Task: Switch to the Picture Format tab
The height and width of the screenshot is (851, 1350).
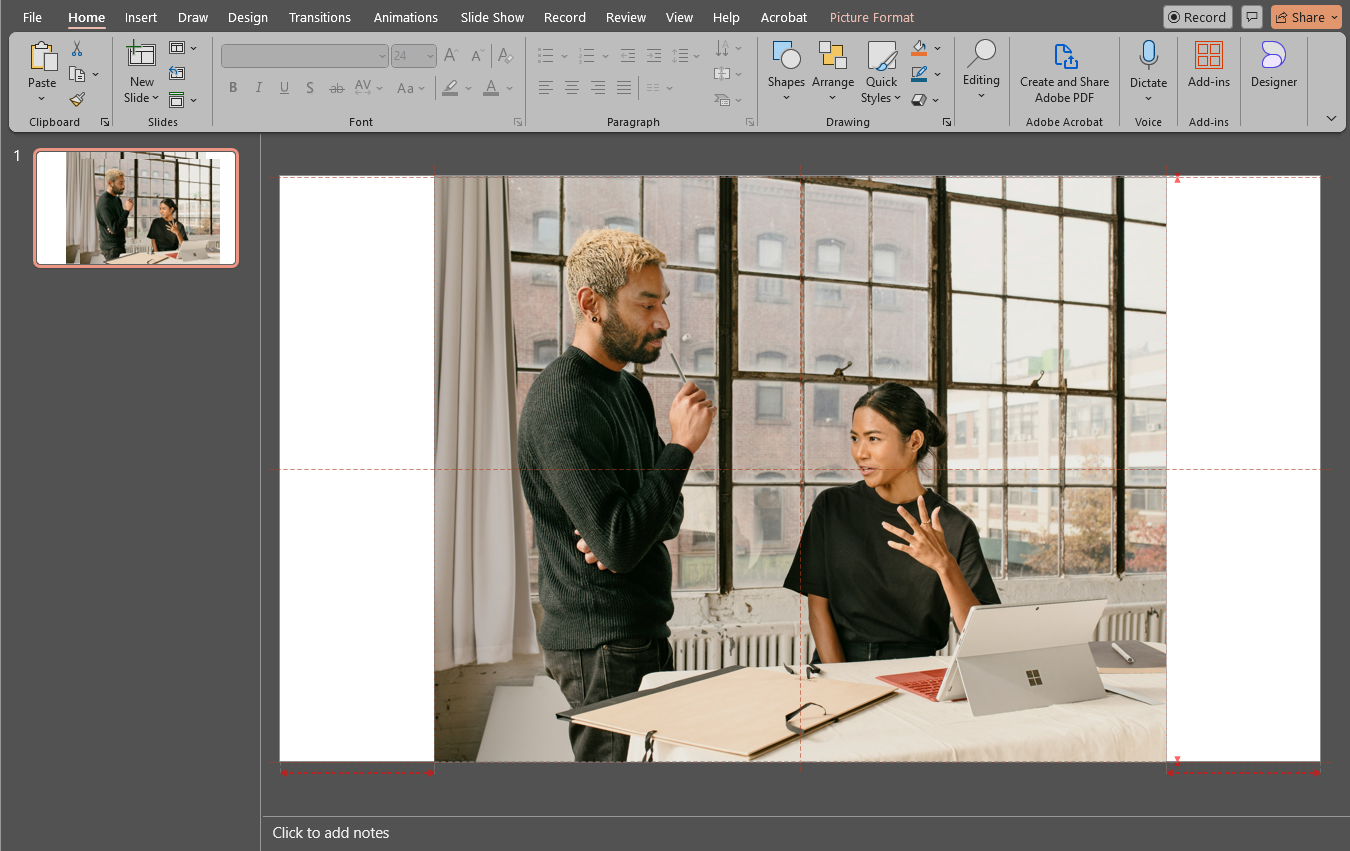Action: click(872, 17)
